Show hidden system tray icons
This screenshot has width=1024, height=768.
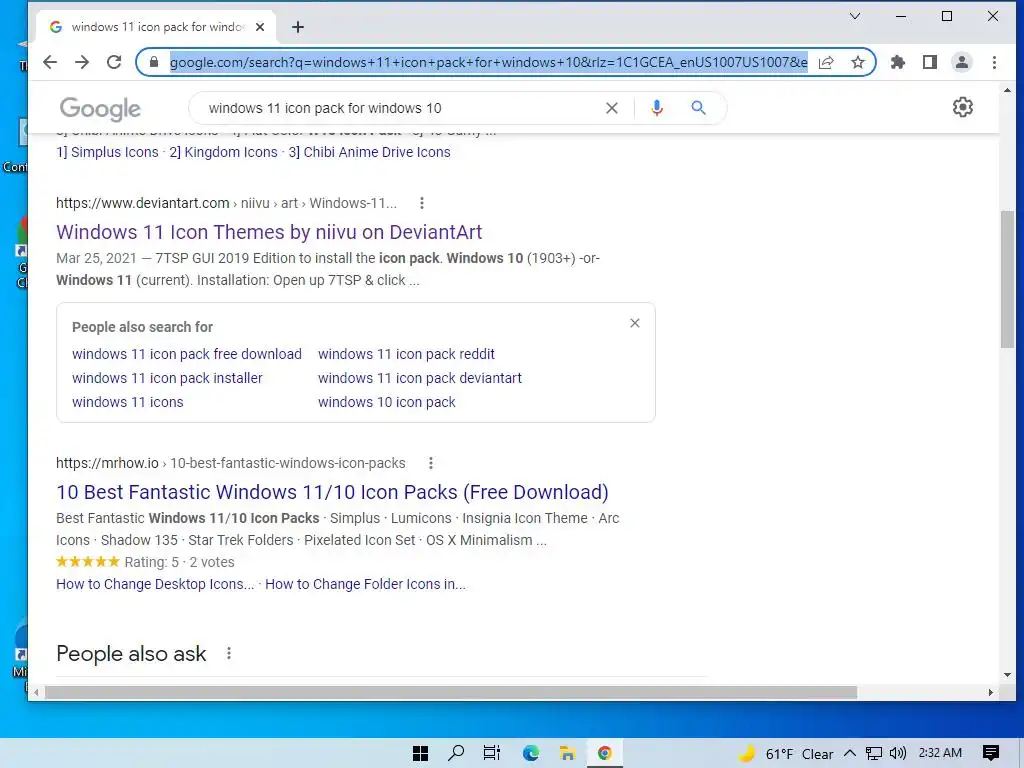coord(850,753)
